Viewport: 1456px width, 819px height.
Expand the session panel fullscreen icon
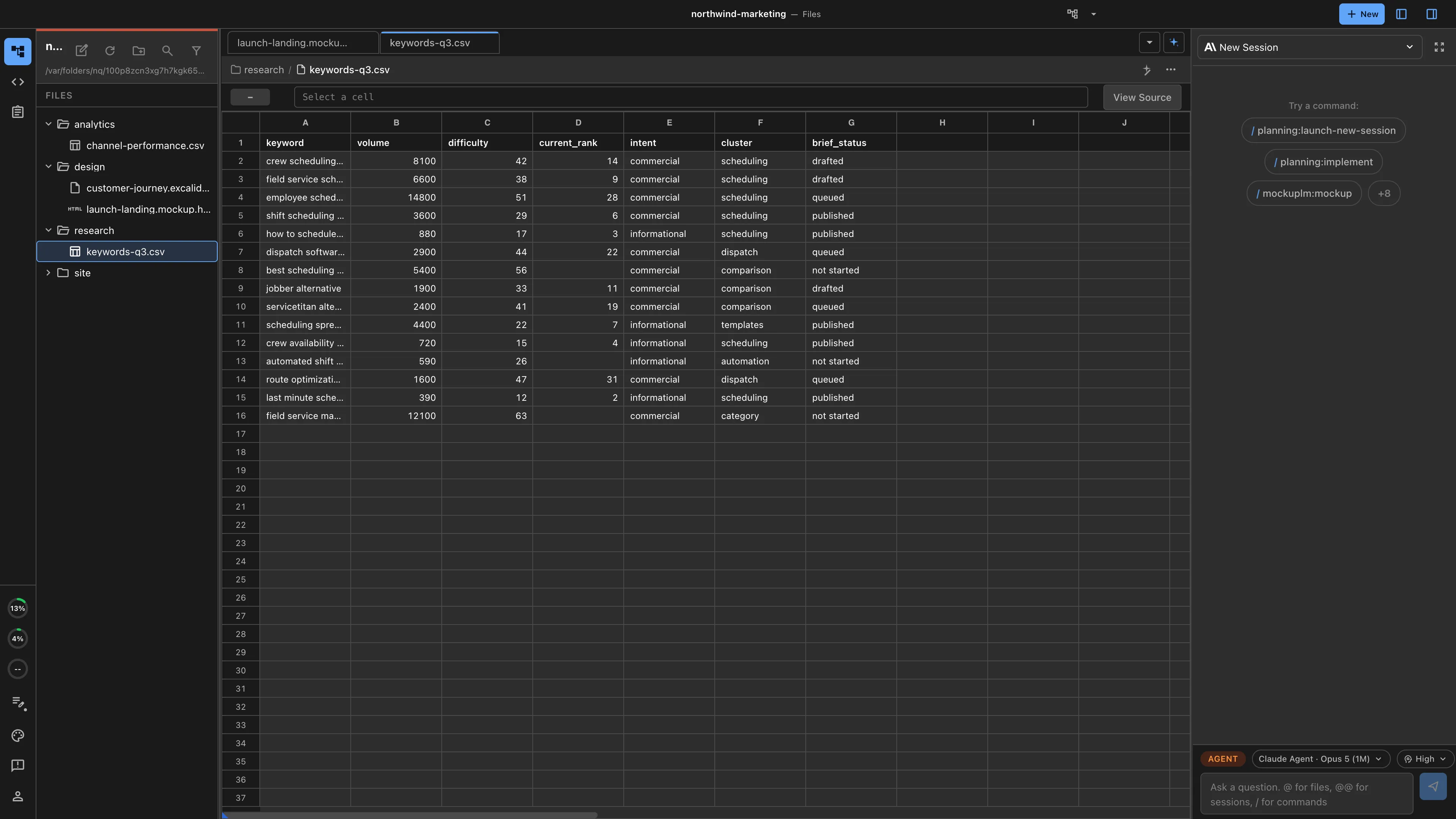coord(1439,47)
